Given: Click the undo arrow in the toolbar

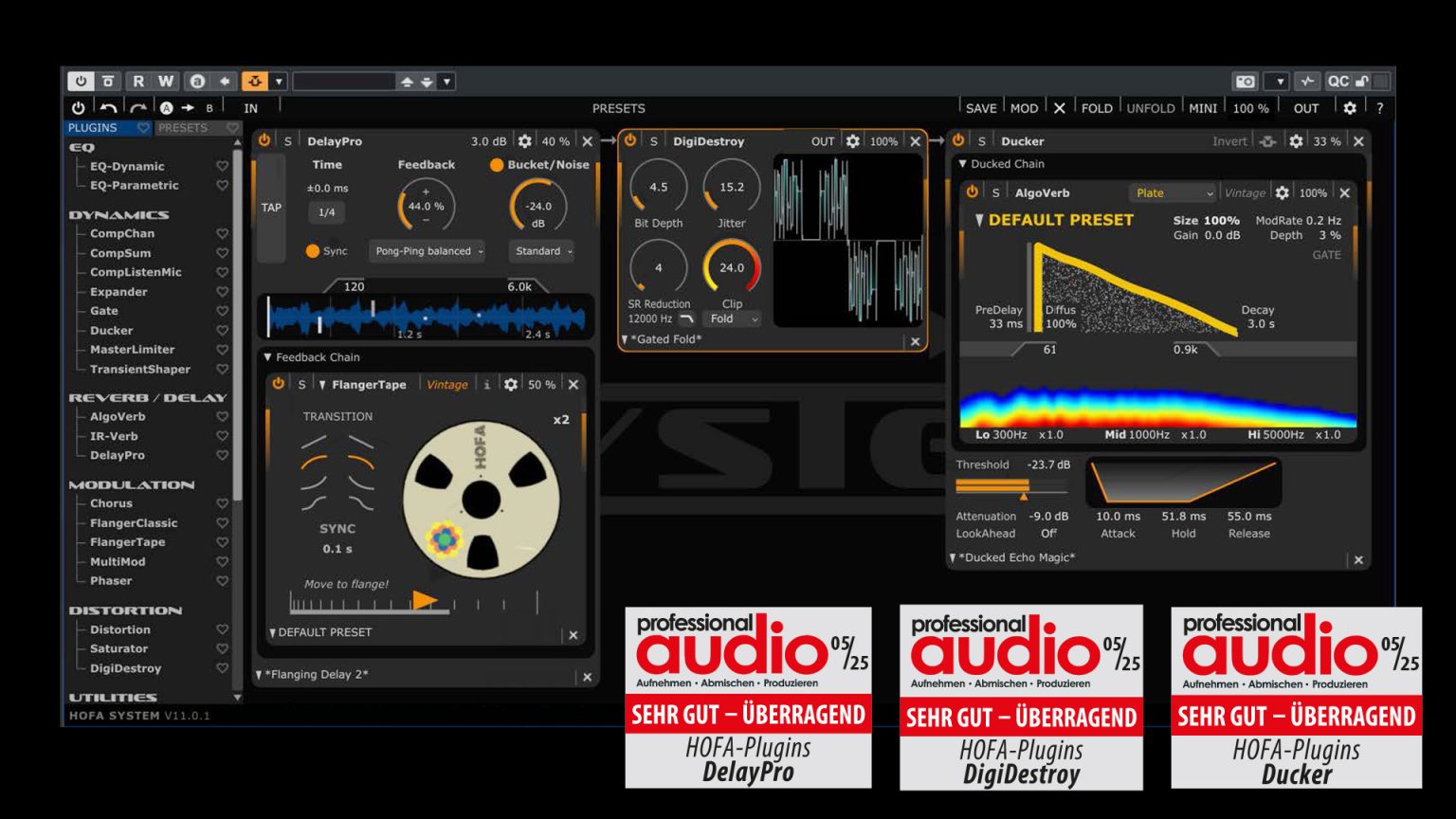Looking at the screenshot, I should pos(108,108).
